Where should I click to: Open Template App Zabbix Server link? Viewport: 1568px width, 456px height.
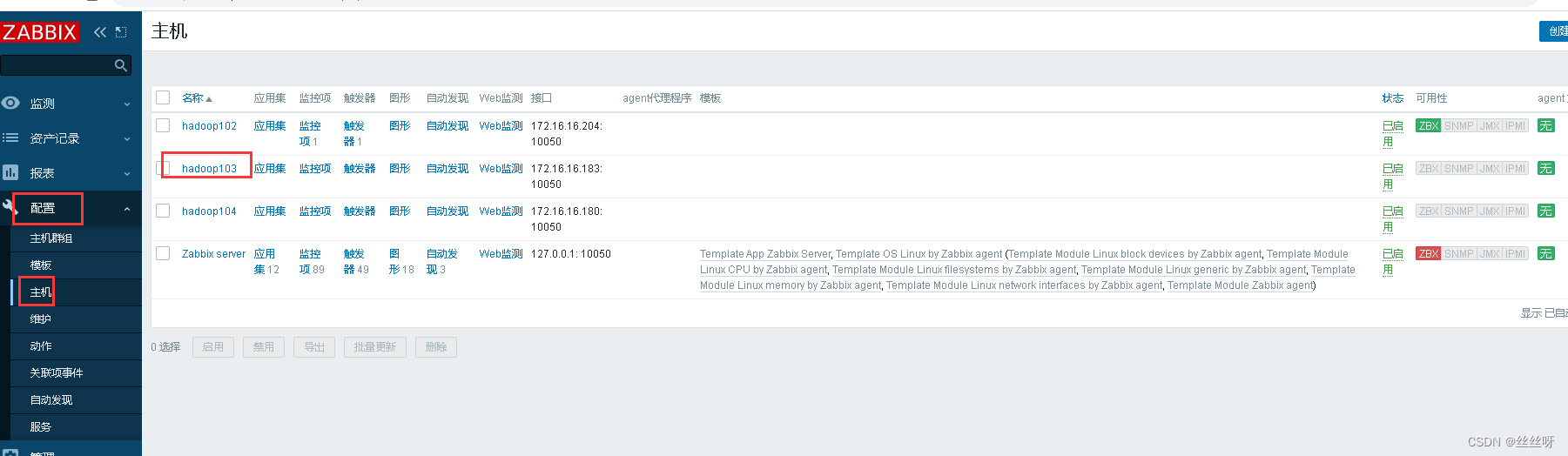(765, 254)
